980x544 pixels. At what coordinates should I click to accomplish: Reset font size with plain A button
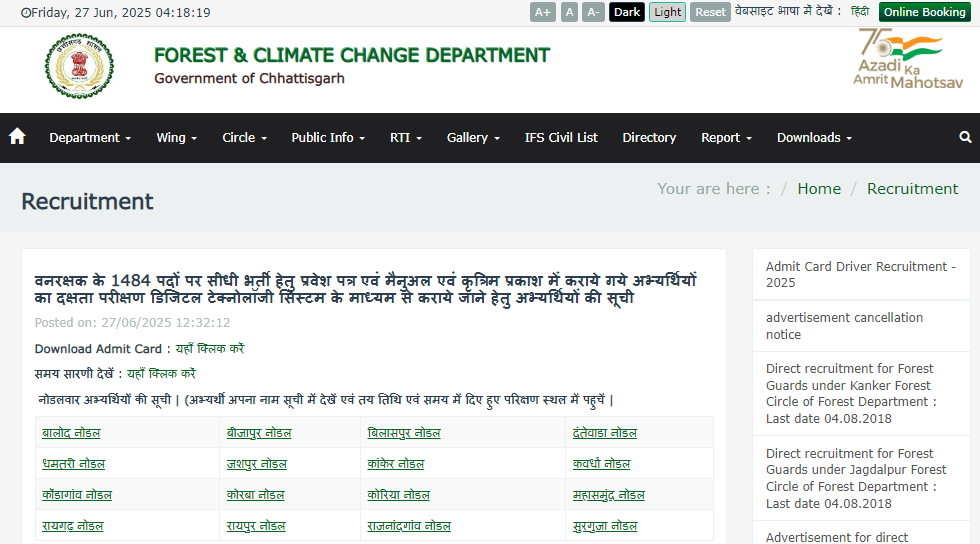[x=569, y=12]
